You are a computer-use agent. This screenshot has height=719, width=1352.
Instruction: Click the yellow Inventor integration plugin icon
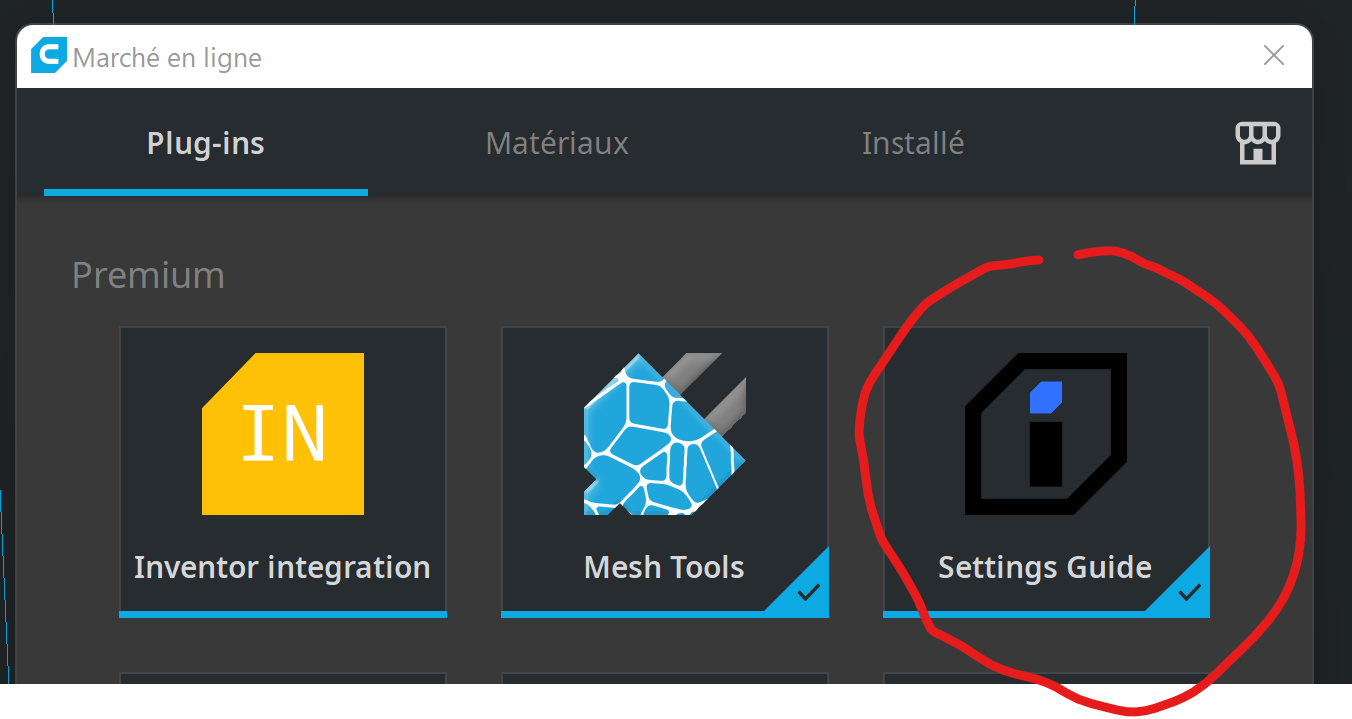283,434
